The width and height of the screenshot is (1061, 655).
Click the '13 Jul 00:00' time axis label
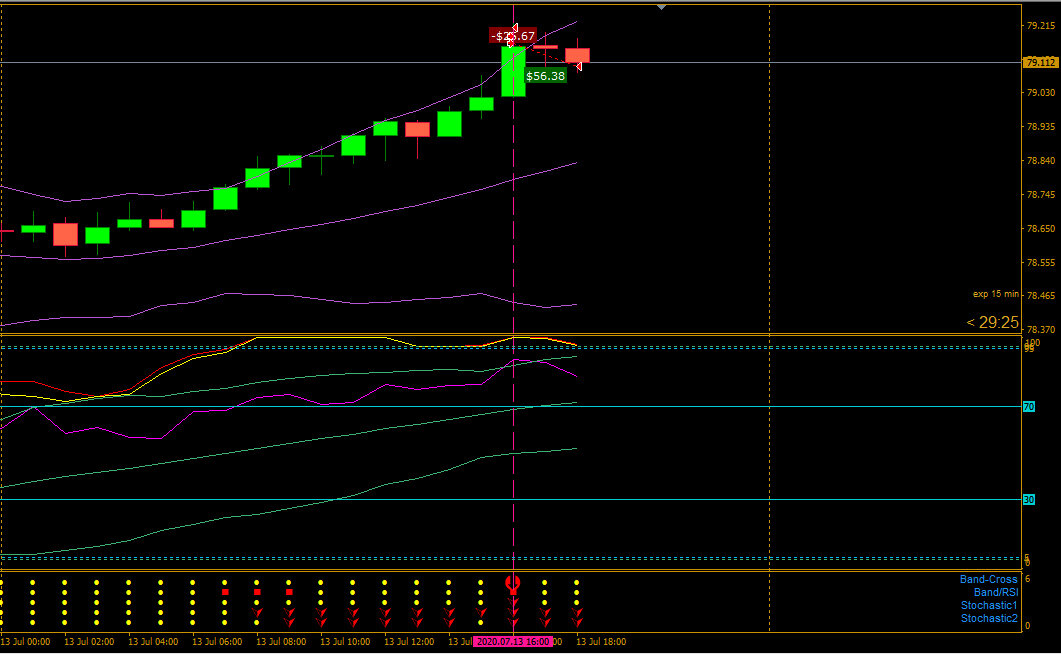pyautogui.click(x=25, y=641)
